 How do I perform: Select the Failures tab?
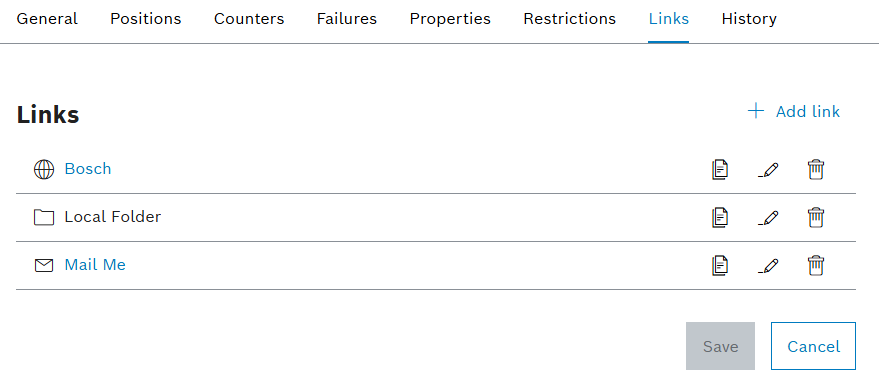click(x=347, y=19)
